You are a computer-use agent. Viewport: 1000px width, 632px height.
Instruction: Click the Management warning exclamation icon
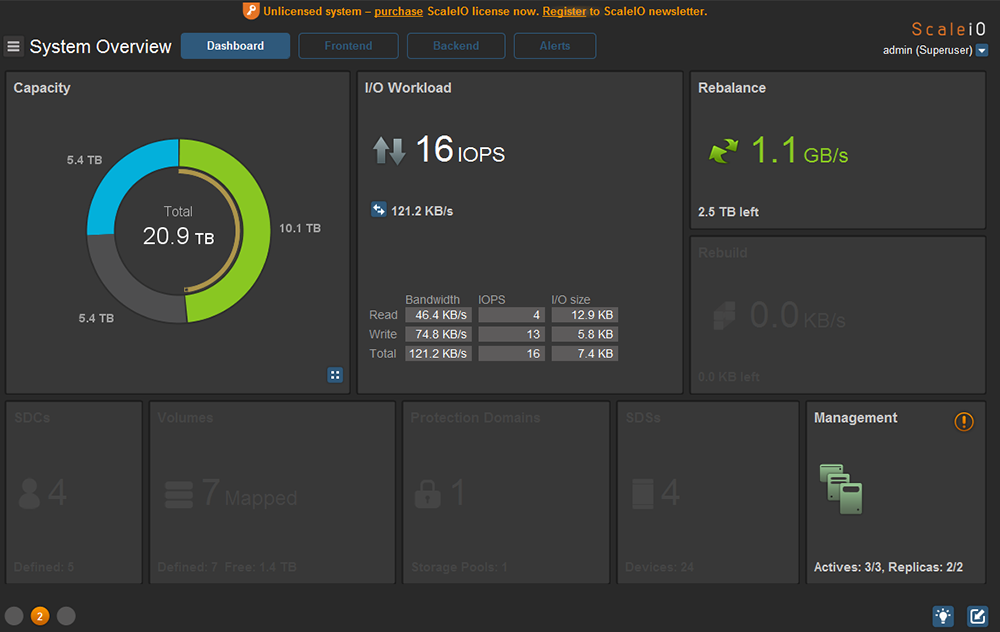(964, 422)
